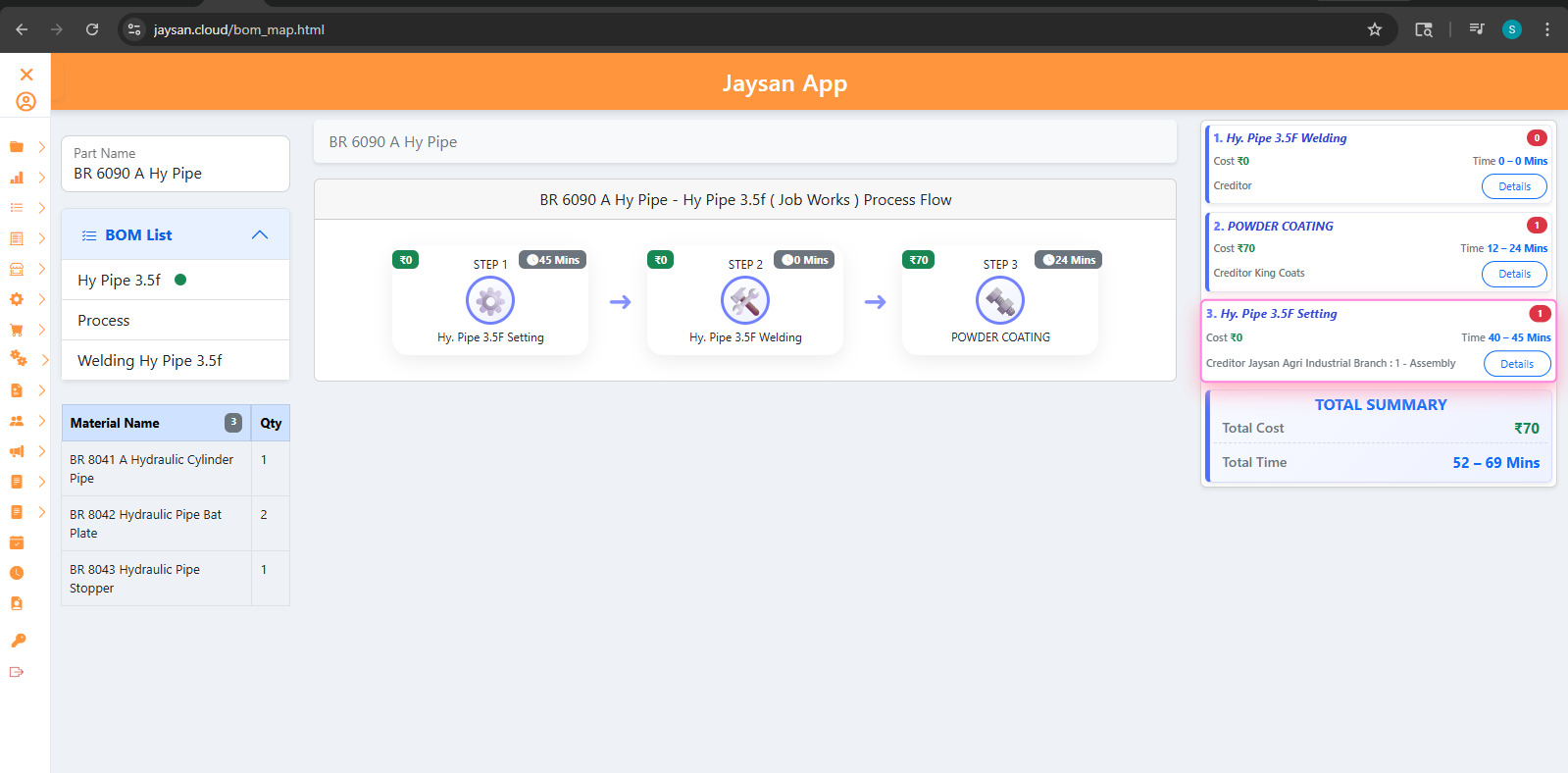1568x773 pixels.
Task: Click the shopping cart sidebar icon
Action: pos(17,330)
